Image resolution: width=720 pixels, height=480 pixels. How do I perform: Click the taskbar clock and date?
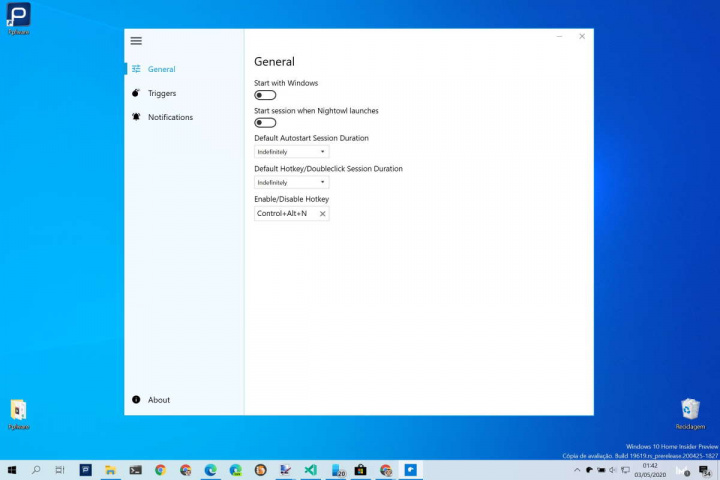[x=650, y=469]
